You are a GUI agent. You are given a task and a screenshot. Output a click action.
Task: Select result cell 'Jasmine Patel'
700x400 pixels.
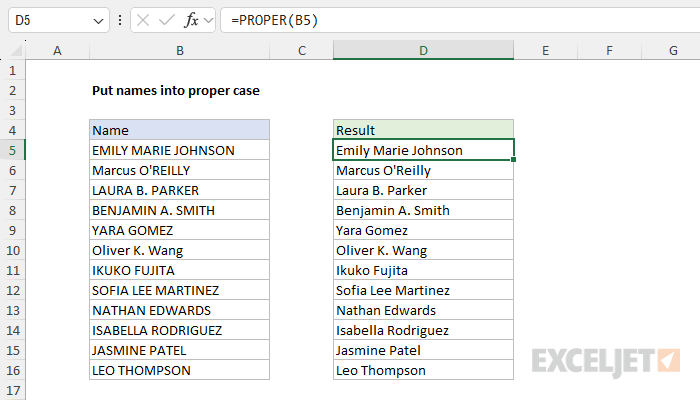click(423, 350)
